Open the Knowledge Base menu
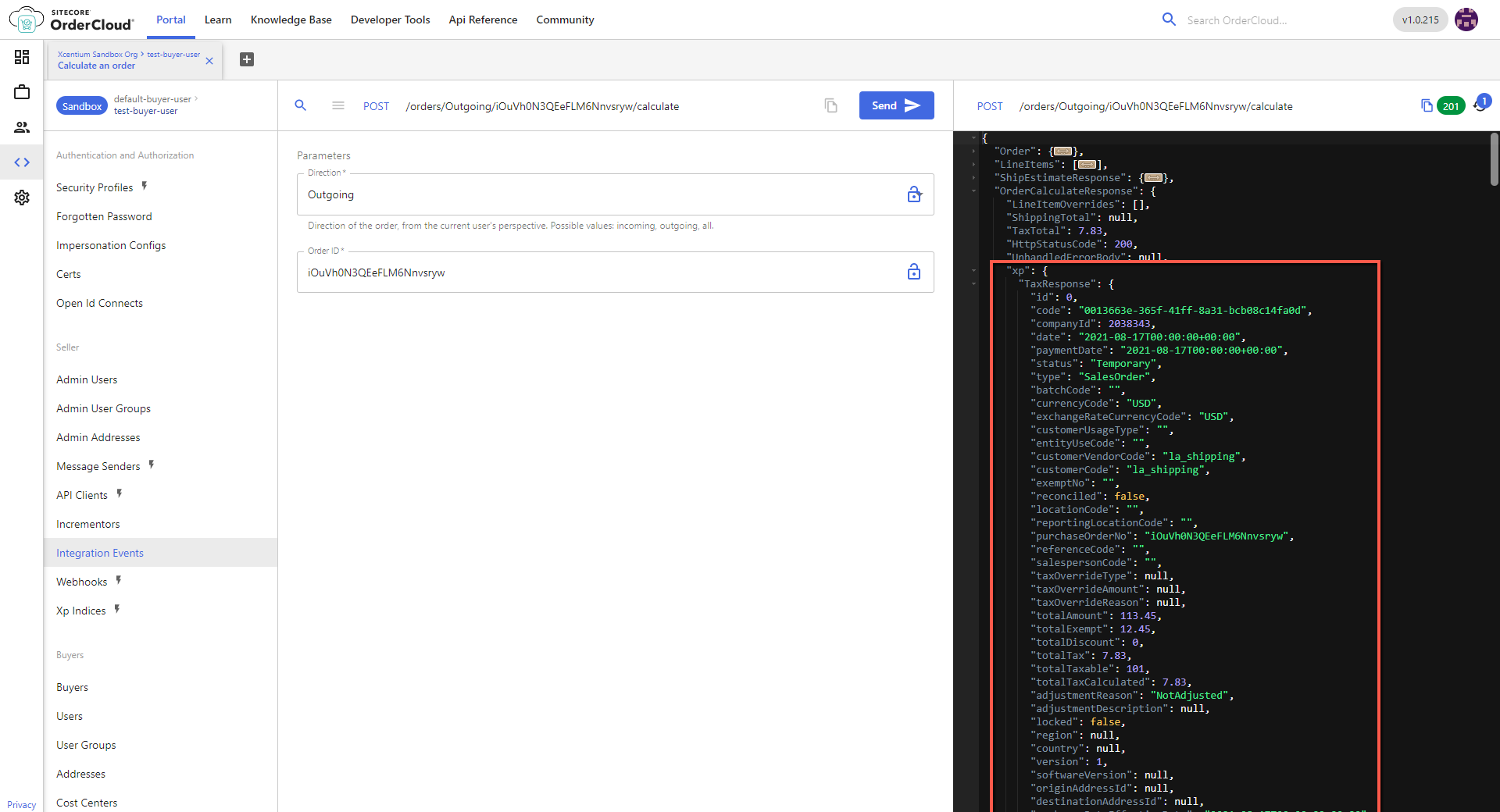Screen dimensions: 1500x812 coord(291,20)
